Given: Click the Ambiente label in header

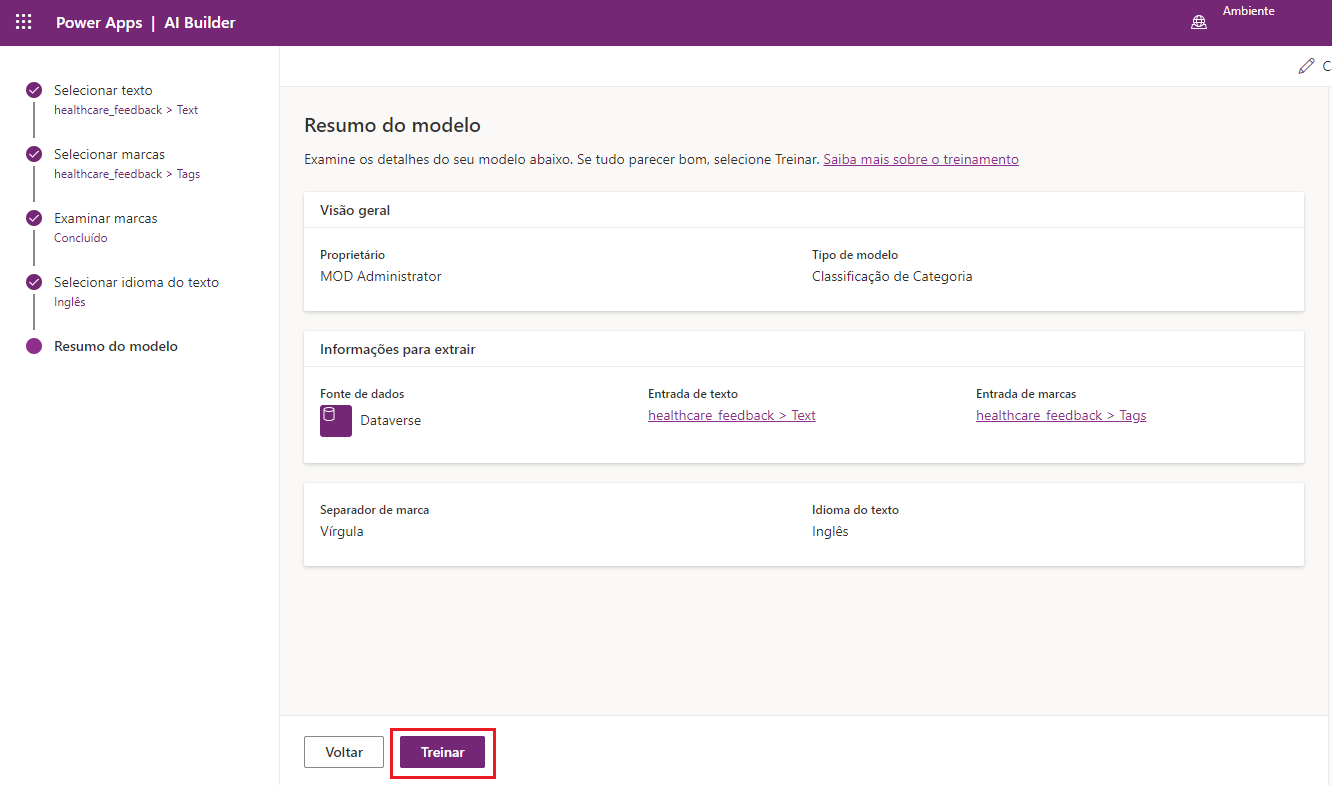Looking at the screenshot, I should pyautogui.click(x=1248, y=11).
